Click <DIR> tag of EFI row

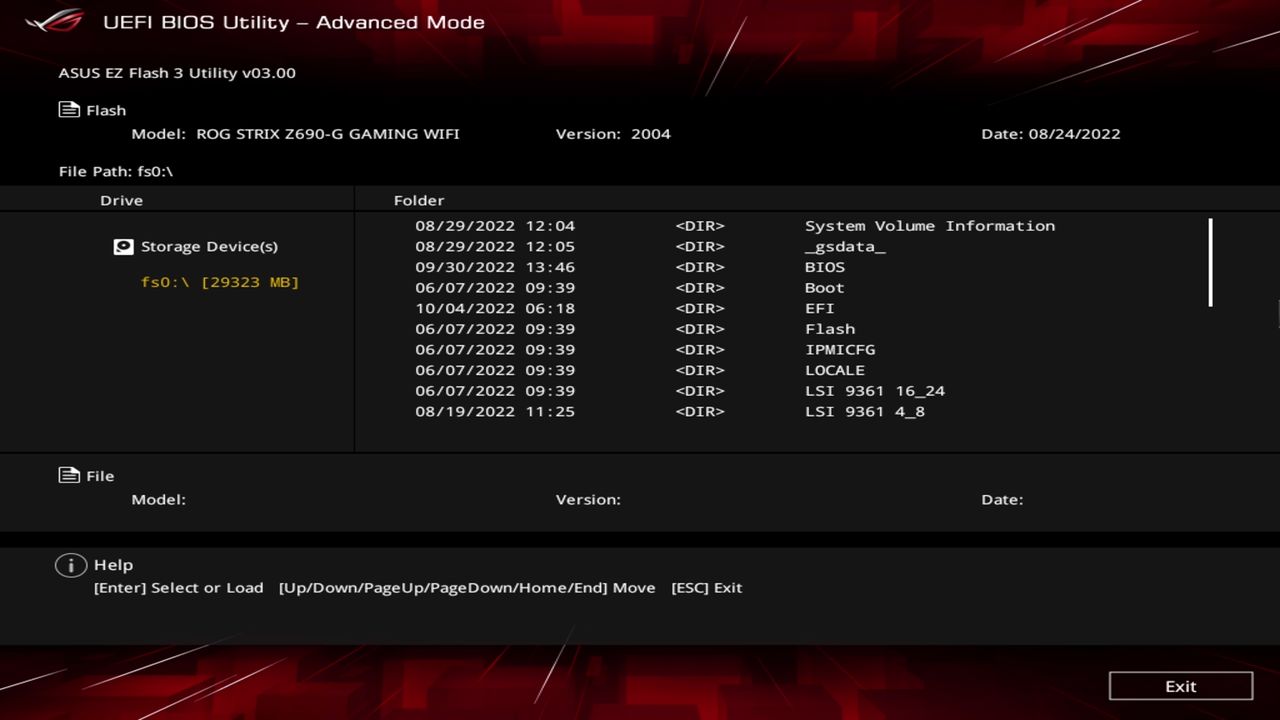(700, 308)
